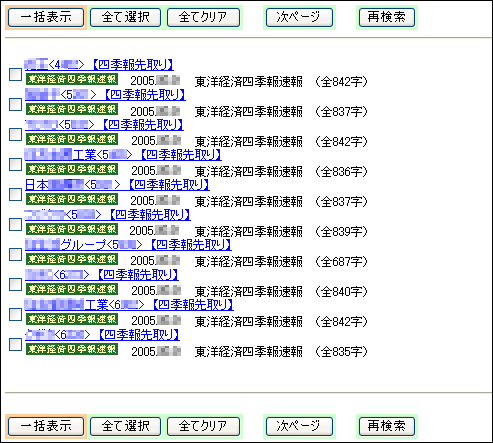Viewport: 493px width, 443px height.
Task: Click the green badge under the <4…> article link
Action: pyautogui.click(x=72, y=79)
